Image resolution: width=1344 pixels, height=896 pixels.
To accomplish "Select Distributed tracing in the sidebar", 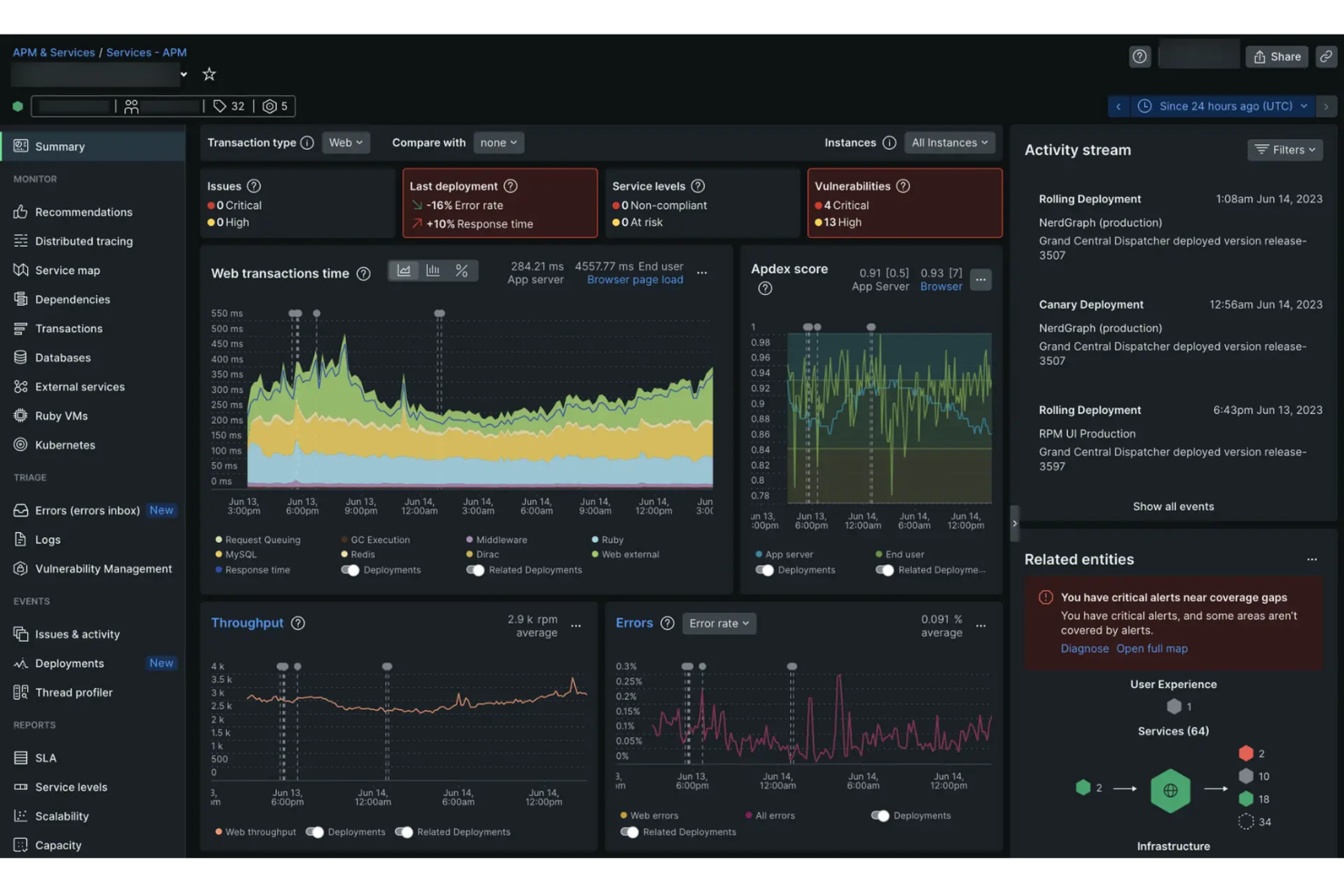I will click(x=84, y=241).
